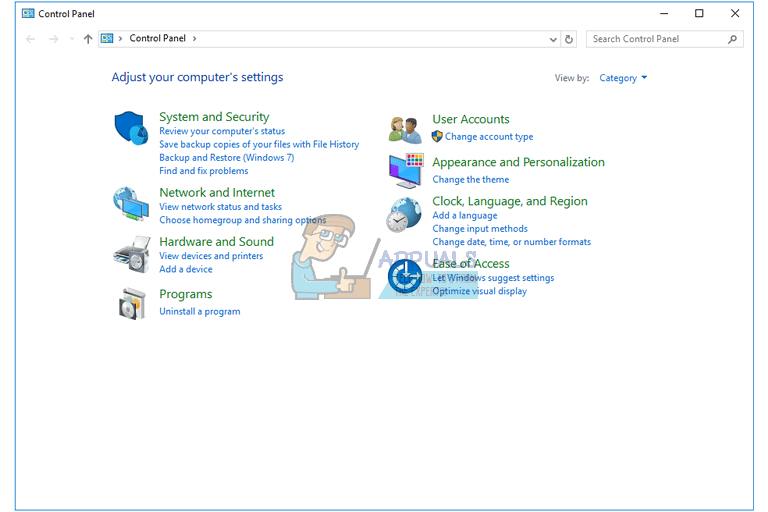Click the shield icon beside Change account type
This screenshot has height=512, width=768.
(x=437, y=136)
